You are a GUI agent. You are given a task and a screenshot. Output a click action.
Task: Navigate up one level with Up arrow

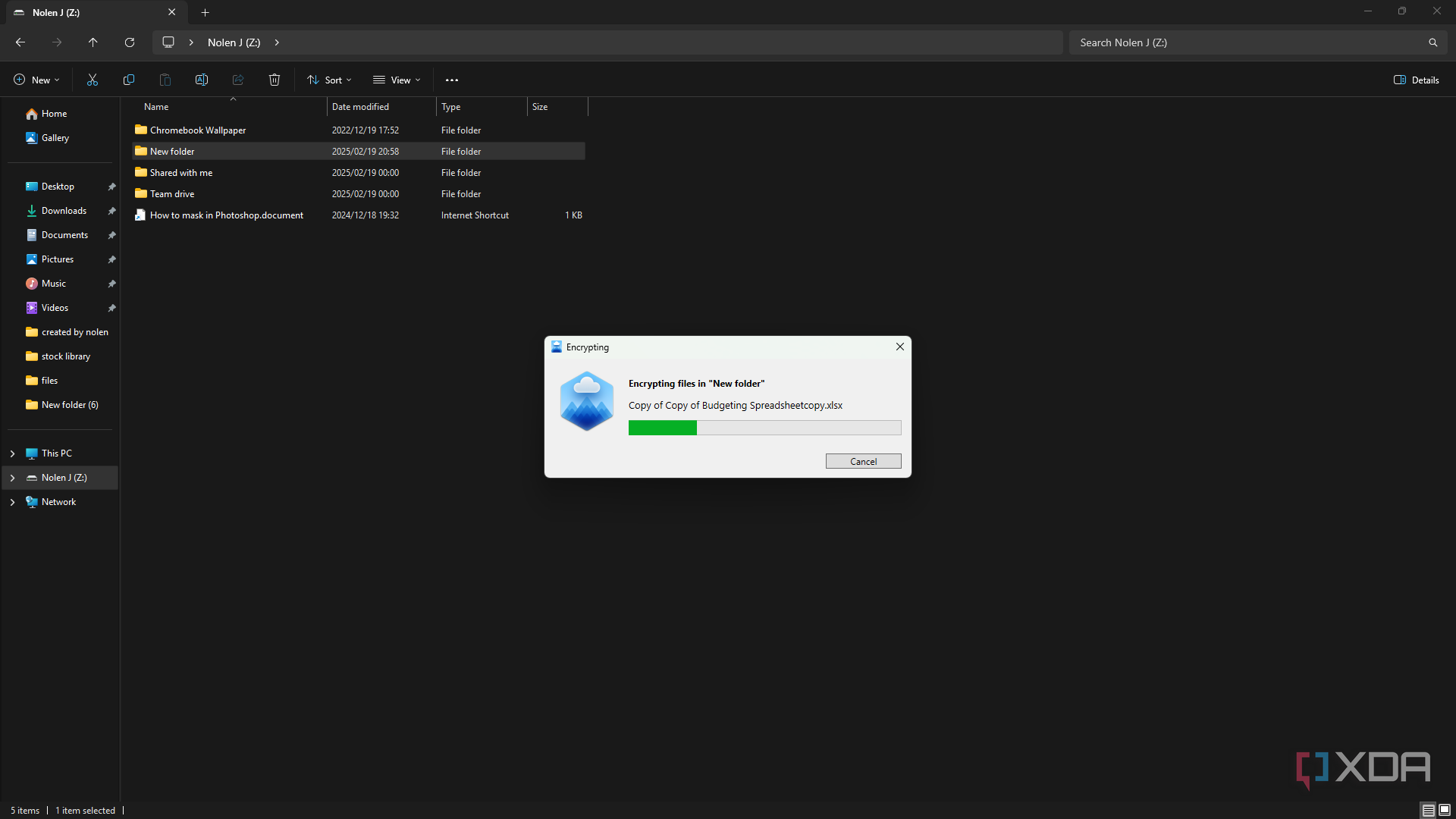(93, 42)
